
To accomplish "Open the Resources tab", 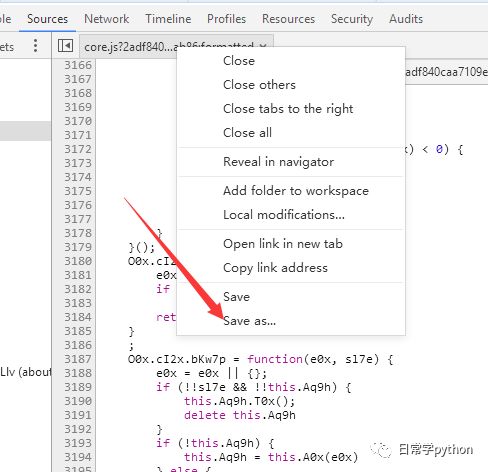I will click(x=288, y=19).
